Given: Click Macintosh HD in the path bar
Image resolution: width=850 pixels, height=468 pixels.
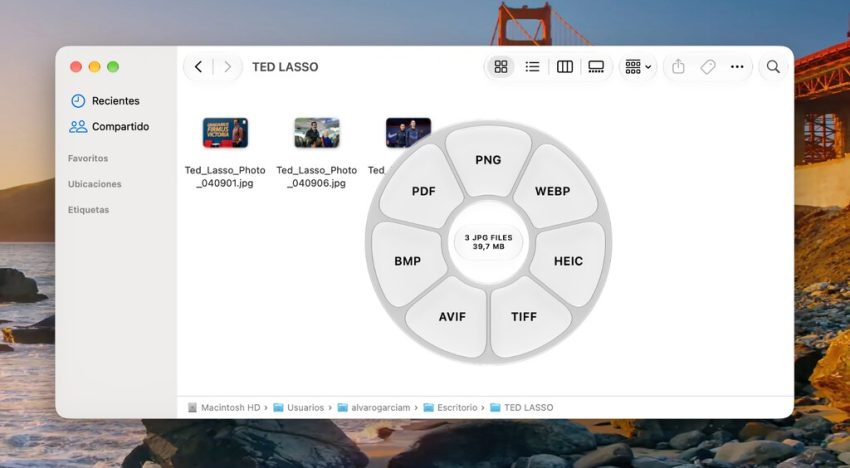Looking at the screenshot, I should coord(224,407).
